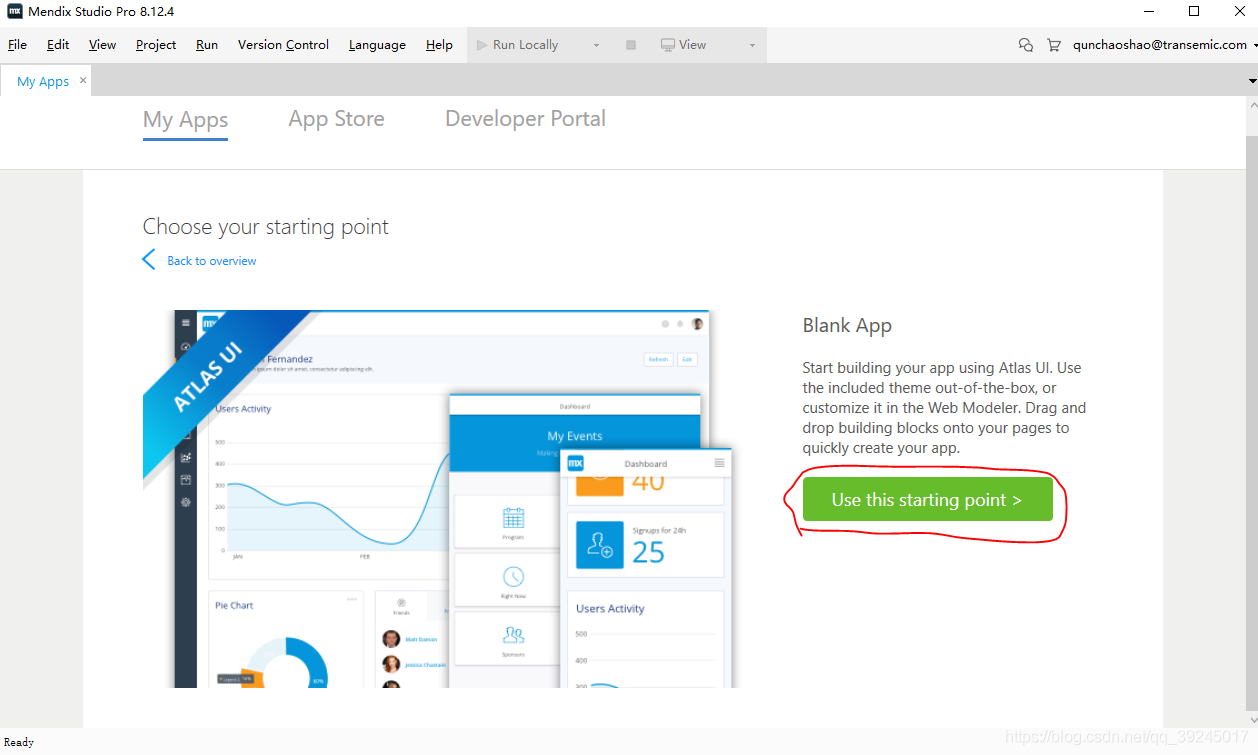Click the View monitor icon
The width and height of the screenshot is (1258, 755).
(668, 45)
